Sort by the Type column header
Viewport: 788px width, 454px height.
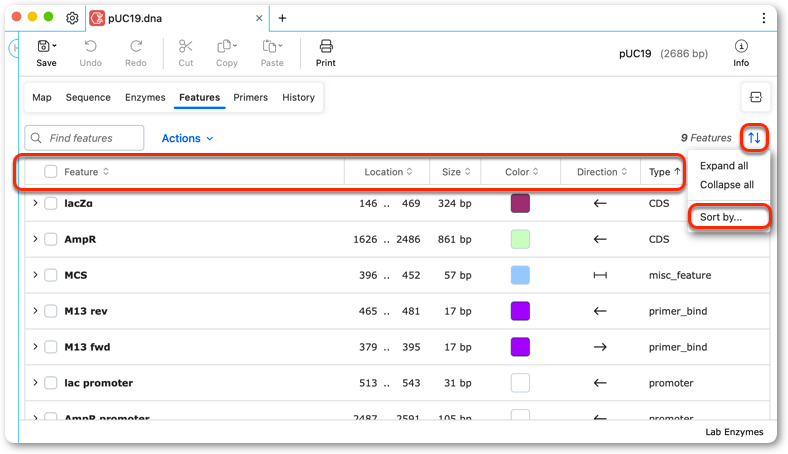664,172
